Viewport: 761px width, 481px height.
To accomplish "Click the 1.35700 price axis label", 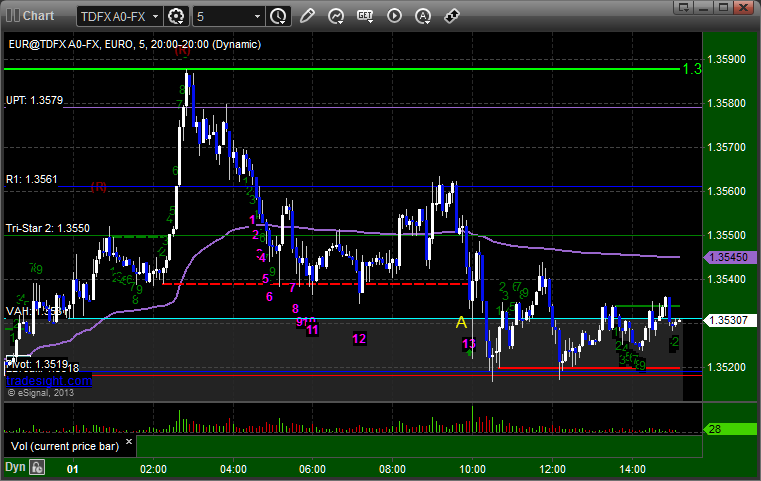I will click(x=727, y=148).
